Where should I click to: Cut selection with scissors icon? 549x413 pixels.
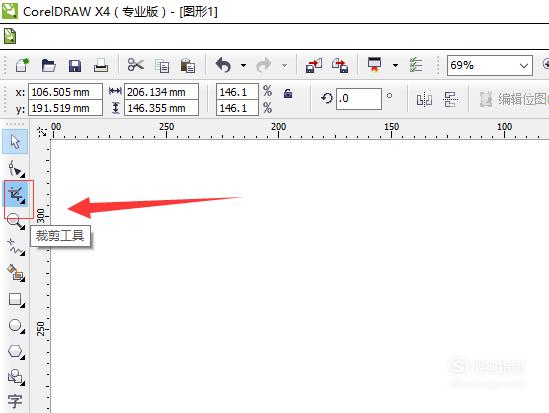click(x=135, y=65)
